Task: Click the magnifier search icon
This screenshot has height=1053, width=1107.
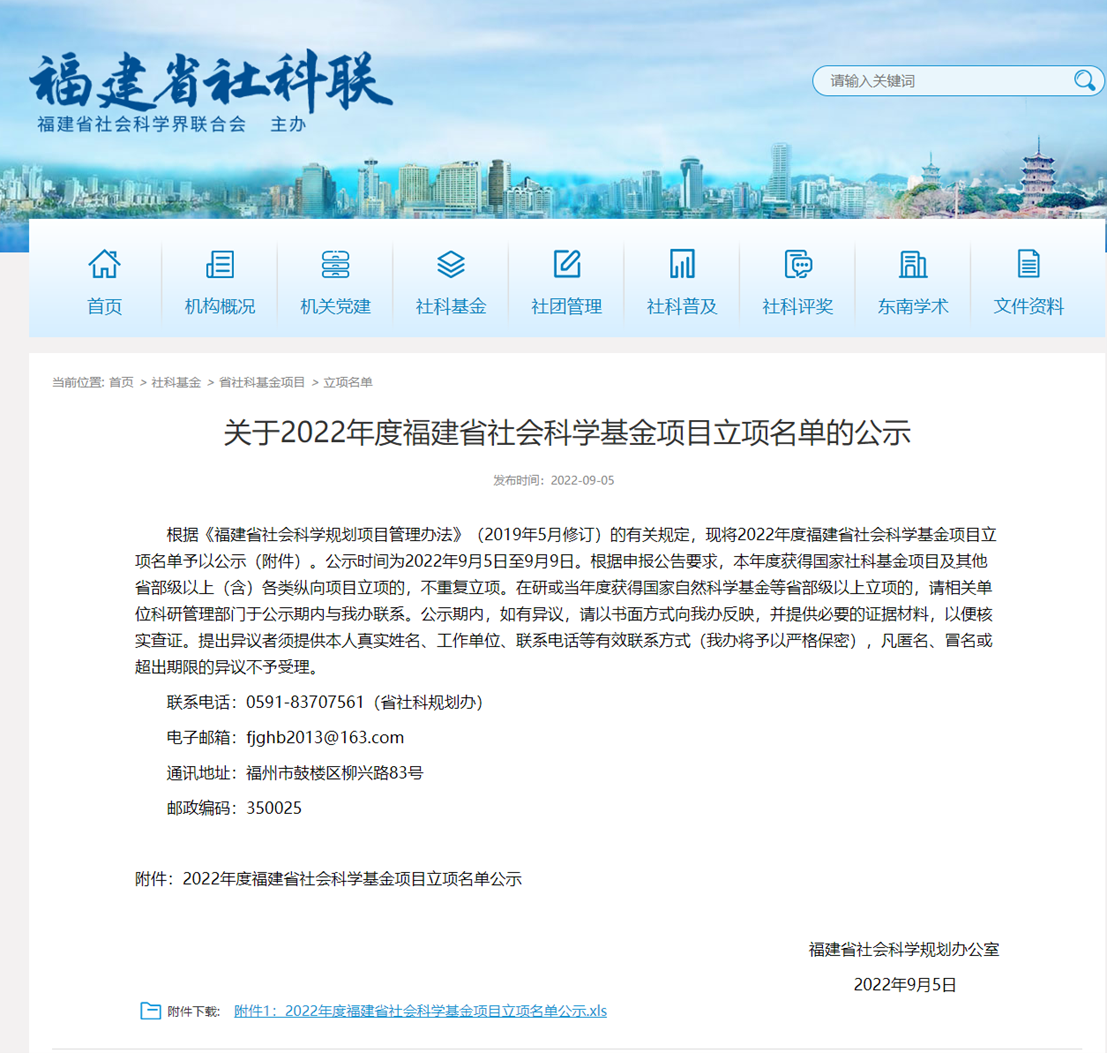Action: point(1084,81)
